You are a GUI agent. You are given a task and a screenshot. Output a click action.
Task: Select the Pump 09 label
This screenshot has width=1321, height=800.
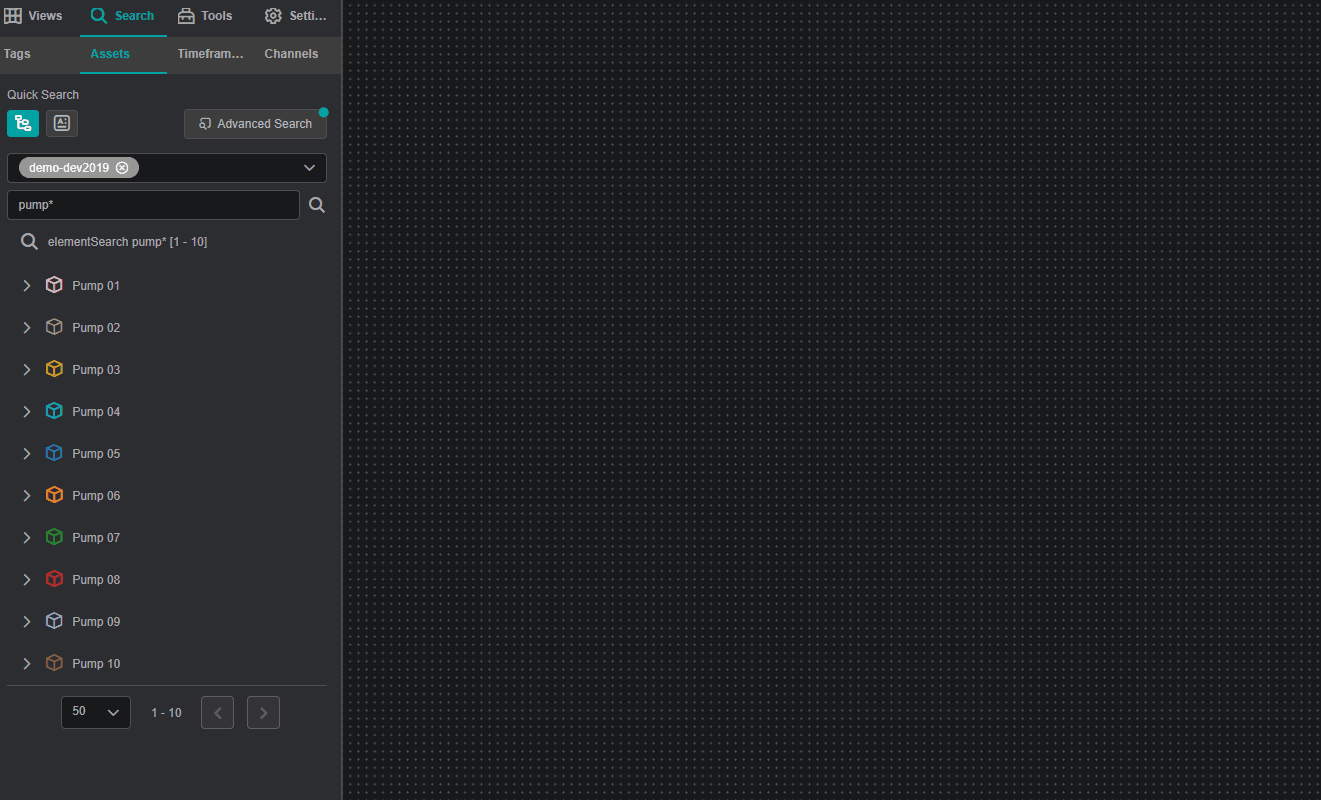point(96,622)
